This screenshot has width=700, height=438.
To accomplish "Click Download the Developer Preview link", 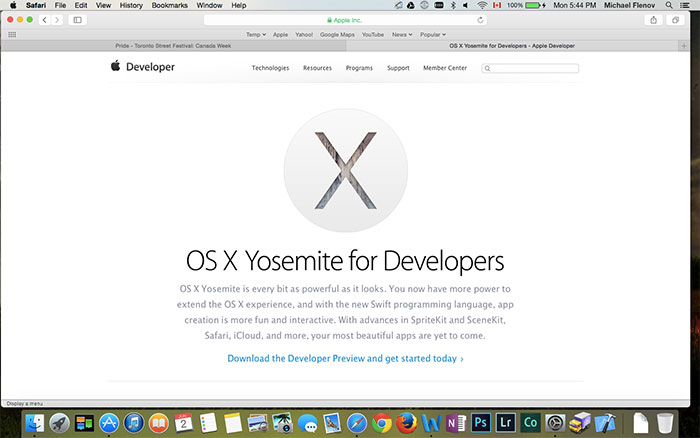I will (345, 358).
